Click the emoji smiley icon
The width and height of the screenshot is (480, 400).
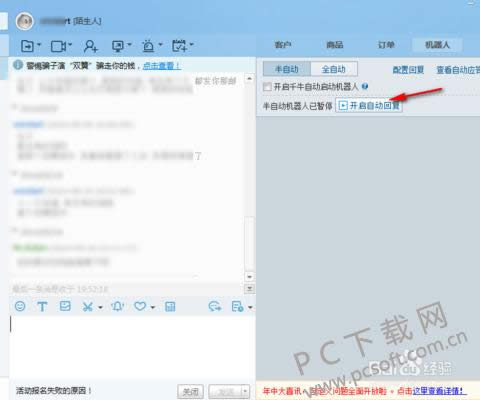tap(20, 306)
